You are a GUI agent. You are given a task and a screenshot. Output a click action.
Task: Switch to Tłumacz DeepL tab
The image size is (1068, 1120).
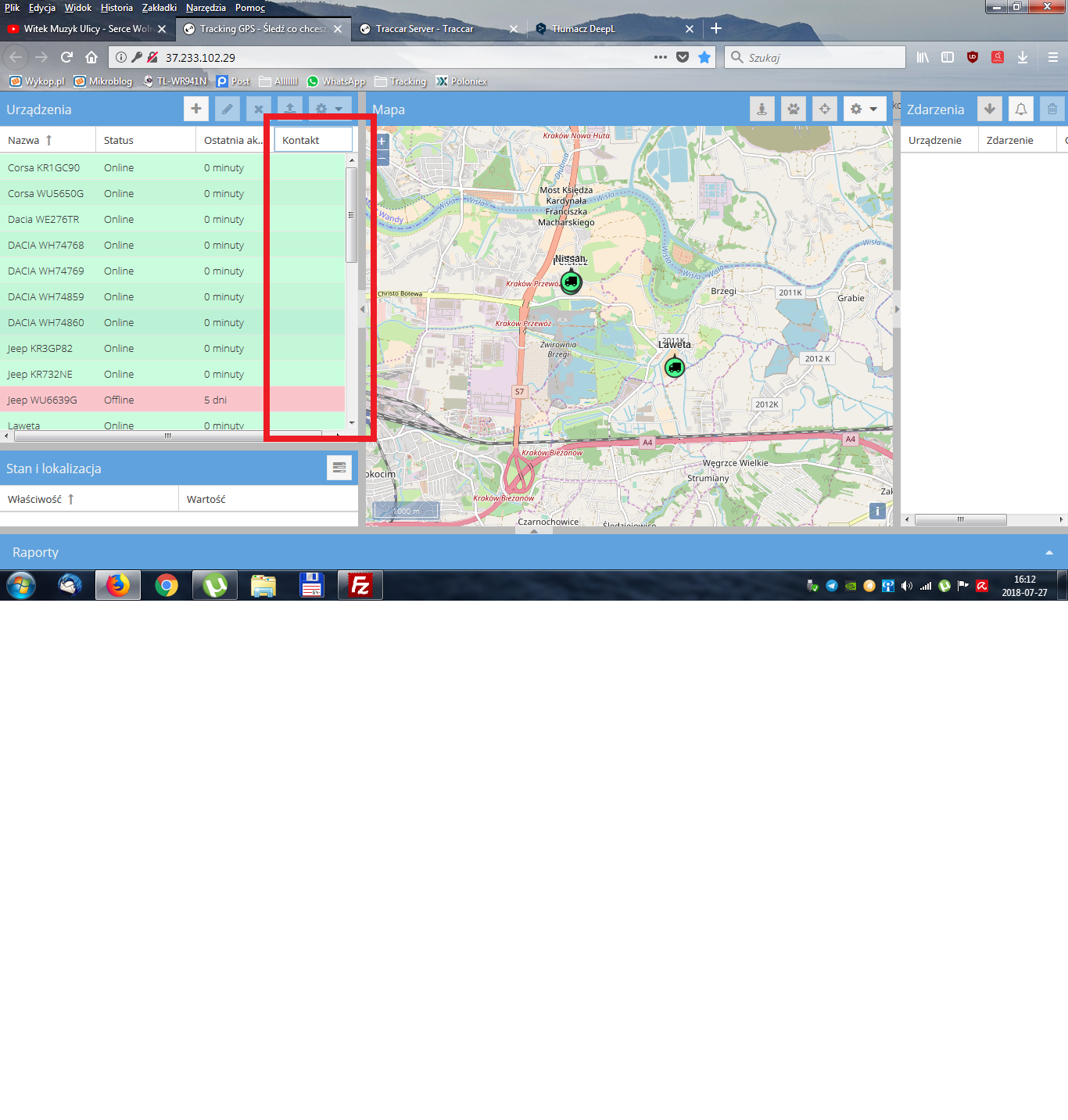pos(614,29)
